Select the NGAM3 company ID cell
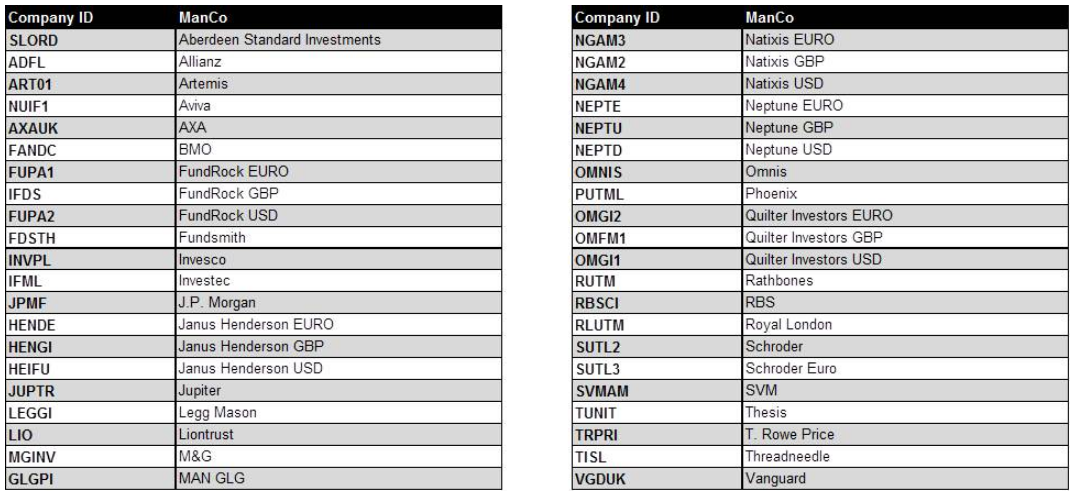The image size is (1073, 496). click(657, 40)
